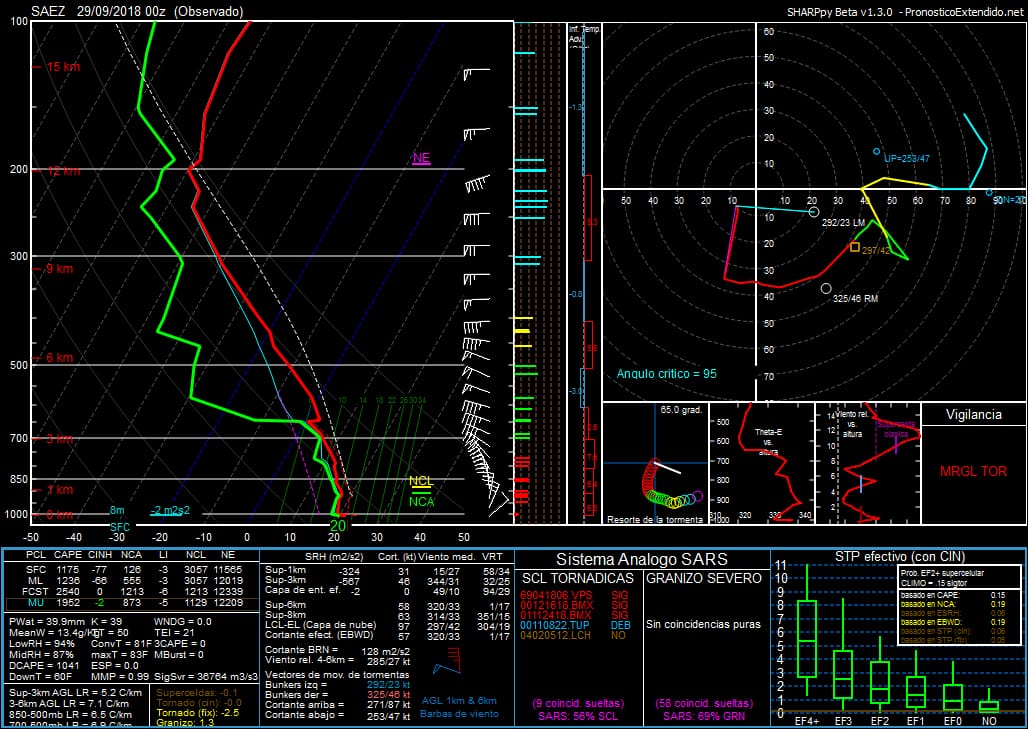Open the 00110822.TUP analog sounding
The image size is (1028, 729).
[553, 624]
